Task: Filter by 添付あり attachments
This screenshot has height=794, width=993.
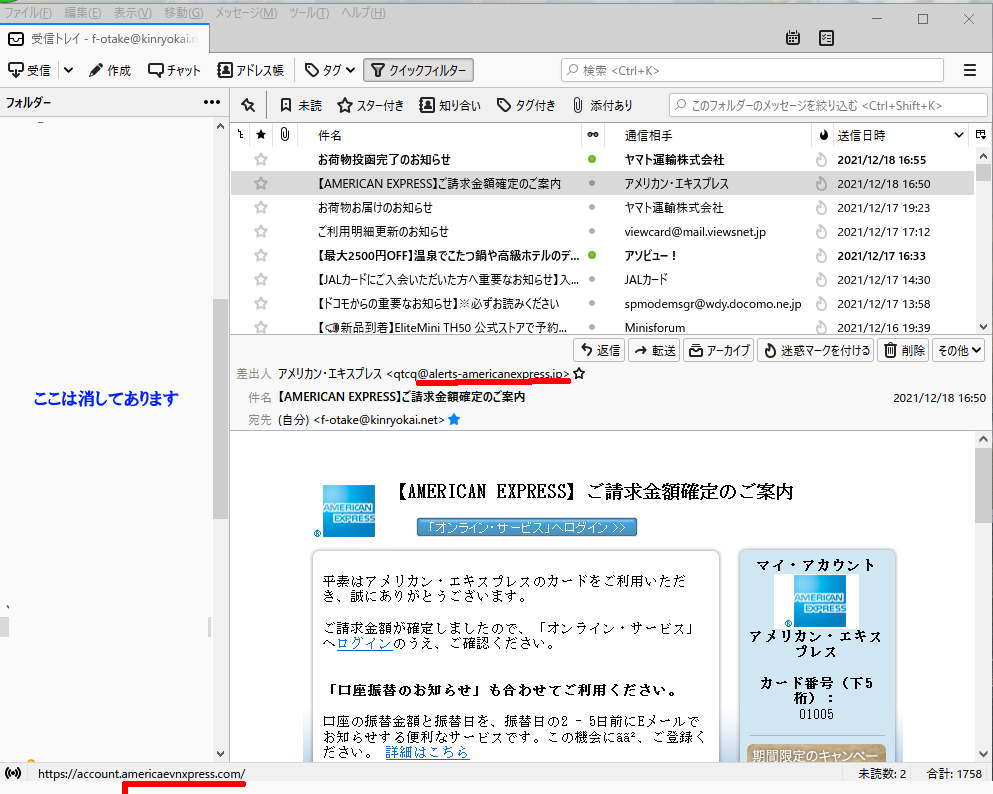Action: coord(602,105)
